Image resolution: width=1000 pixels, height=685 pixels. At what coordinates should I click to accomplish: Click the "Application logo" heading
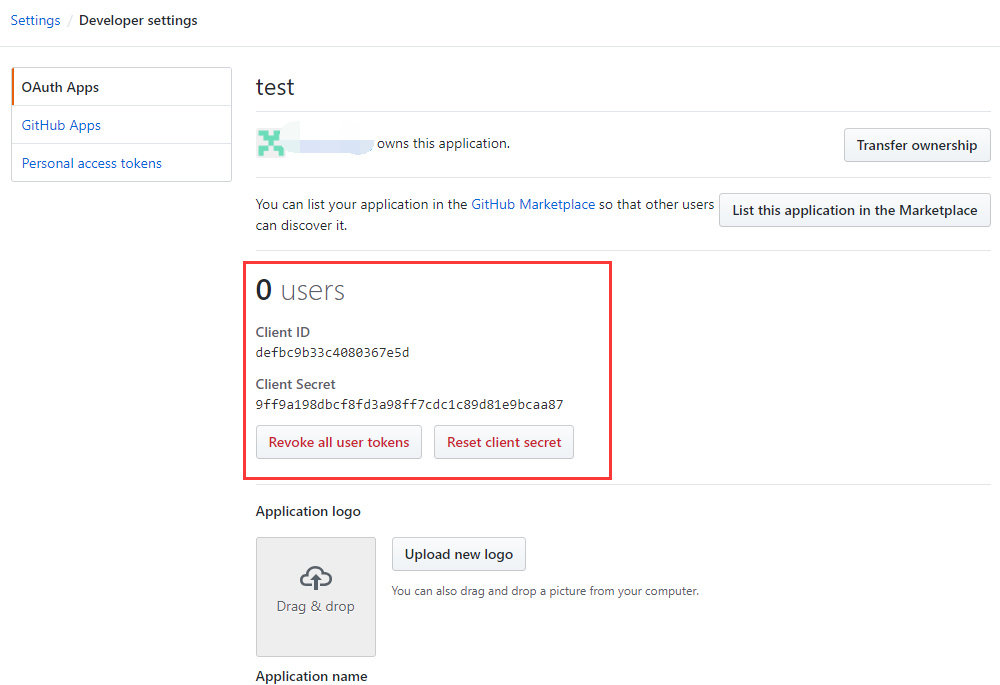coord(308,511)
